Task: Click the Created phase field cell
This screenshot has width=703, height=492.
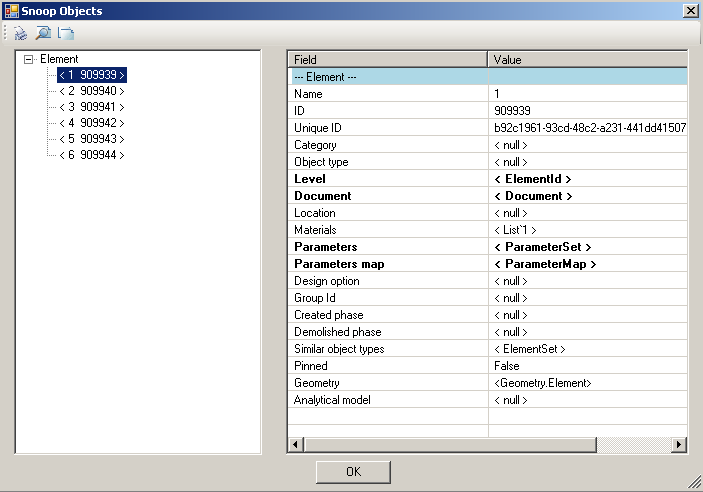Action: (x=388, y=315)
